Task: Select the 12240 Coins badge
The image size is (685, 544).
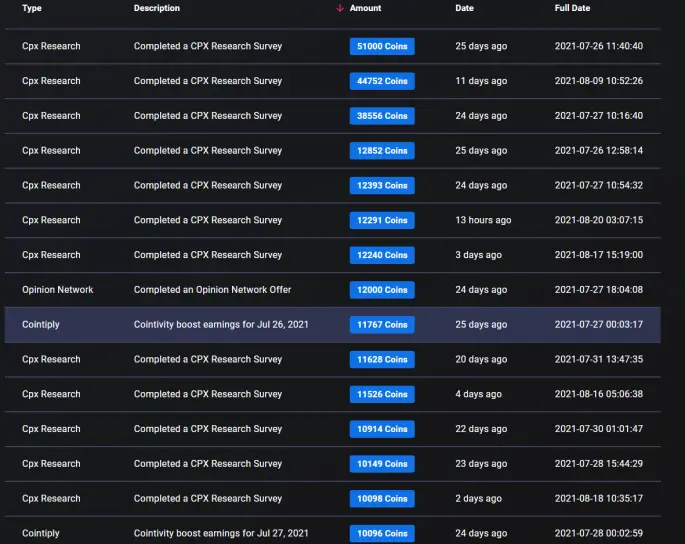Action: pos(382,255)
